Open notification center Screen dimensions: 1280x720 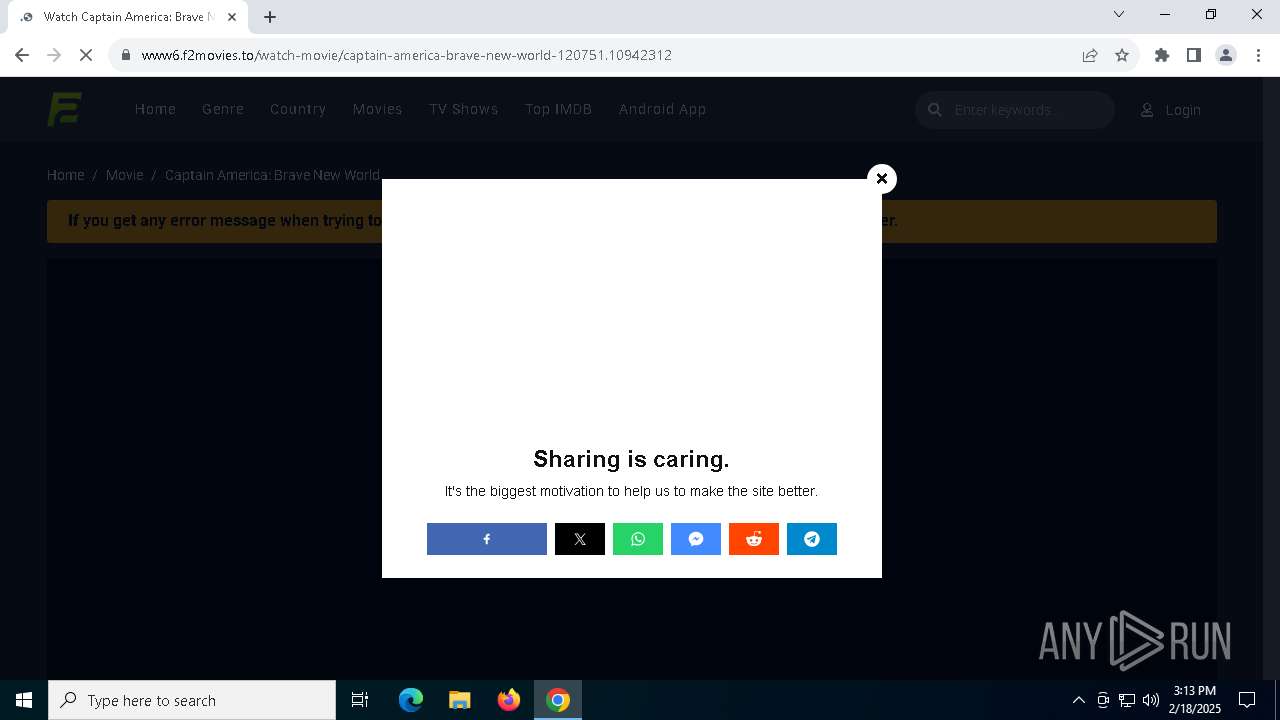pos(1247,700)
